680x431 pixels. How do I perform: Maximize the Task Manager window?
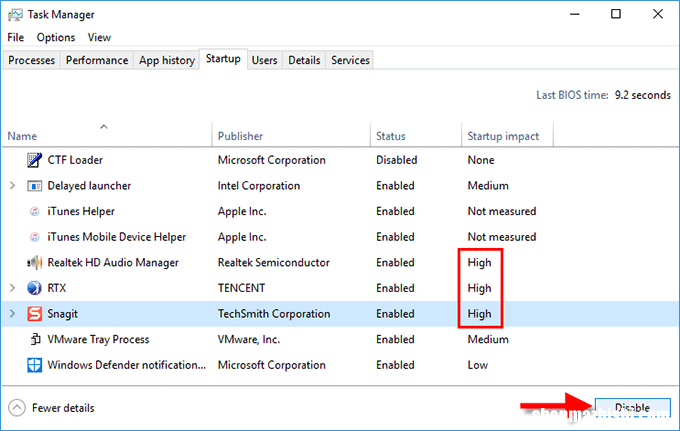click(616, 14)
